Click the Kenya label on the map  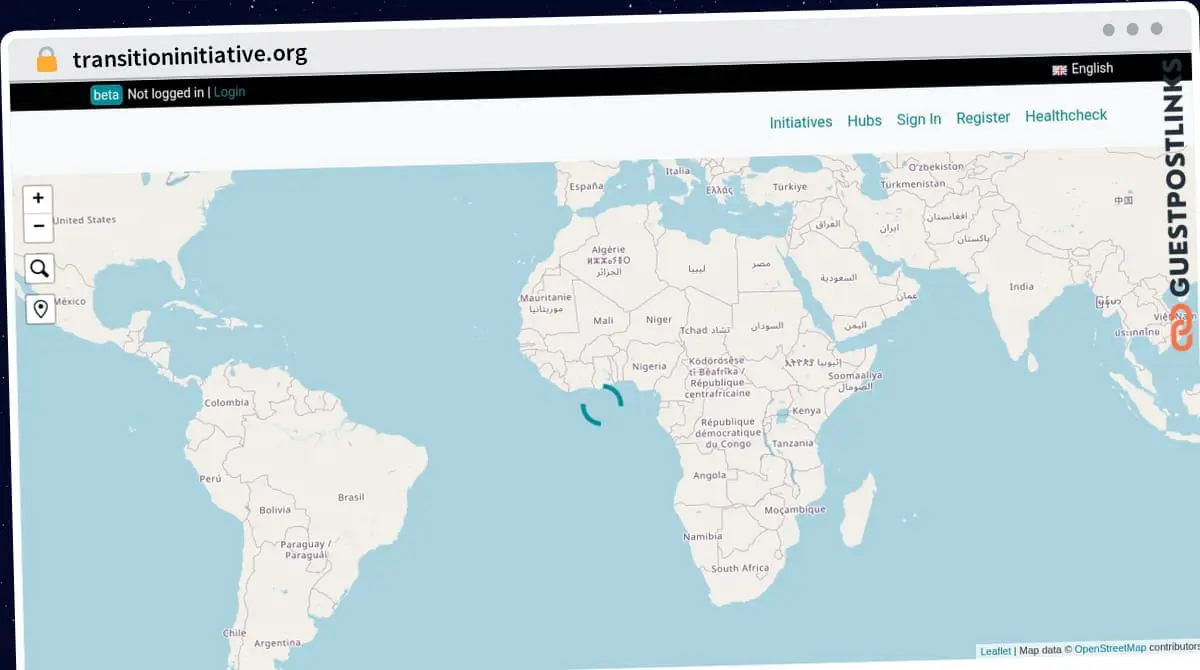click(x=806, y=410)
